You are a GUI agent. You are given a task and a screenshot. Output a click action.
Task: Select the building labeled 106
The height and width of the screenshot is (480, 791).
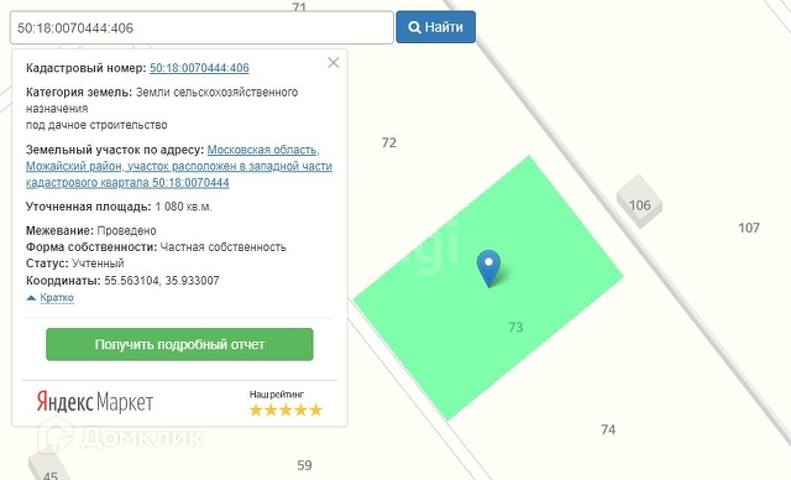pos(639,202)
